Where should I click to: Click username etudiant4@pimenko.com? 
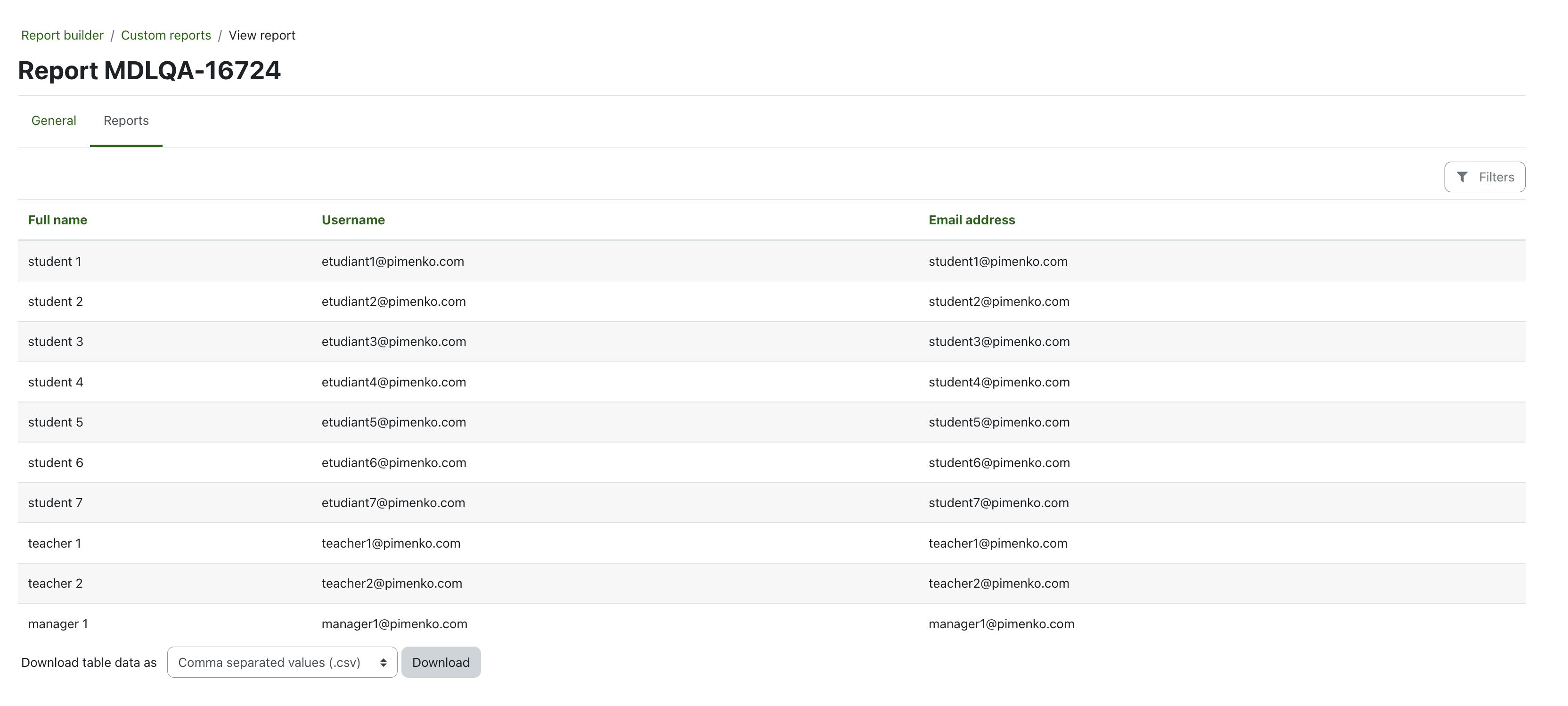coord(394,382)
